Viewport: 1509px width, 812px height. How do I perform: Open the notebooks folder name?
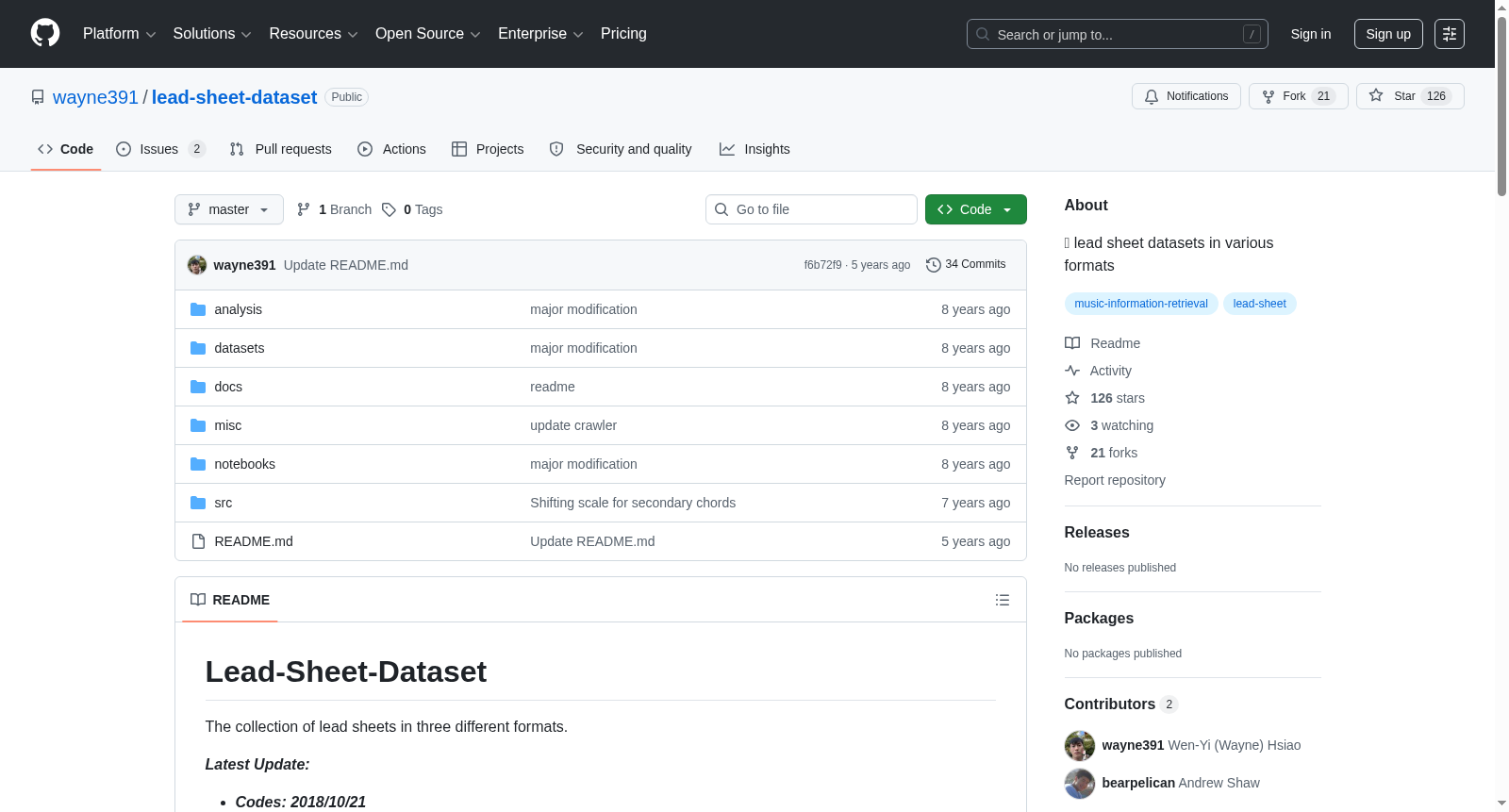pos(245,464)
